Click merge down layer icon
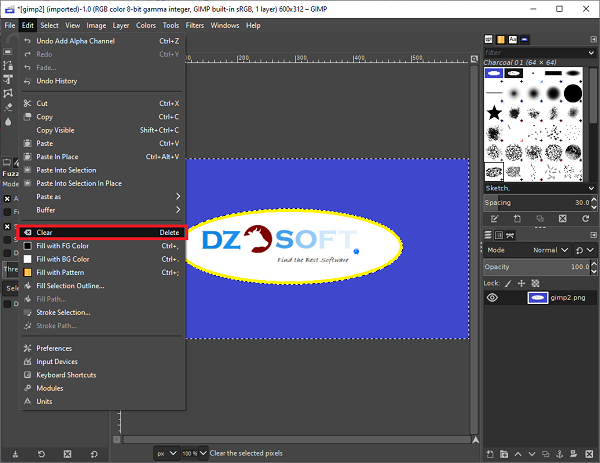This screenshot has height=463, width=600. pyautogui.click(x=573, y=454)
